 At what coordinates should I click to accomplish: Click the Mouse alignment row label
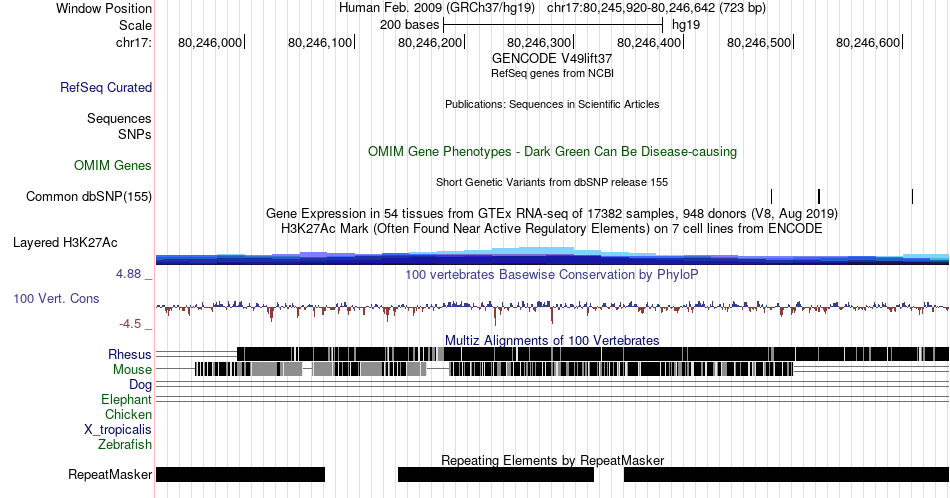click(132, 370)
